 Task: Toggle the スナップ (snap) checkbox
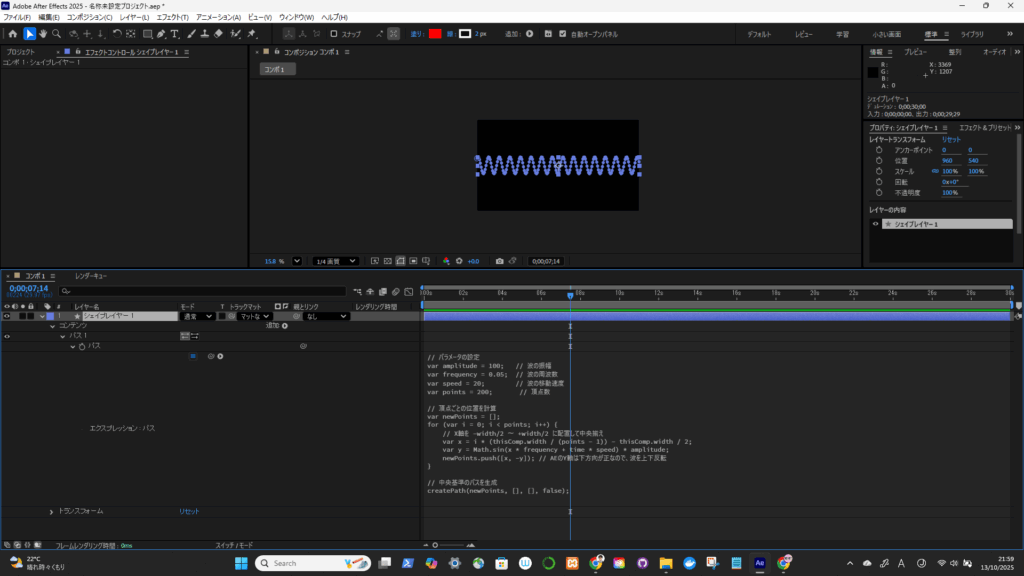(335, 34)
